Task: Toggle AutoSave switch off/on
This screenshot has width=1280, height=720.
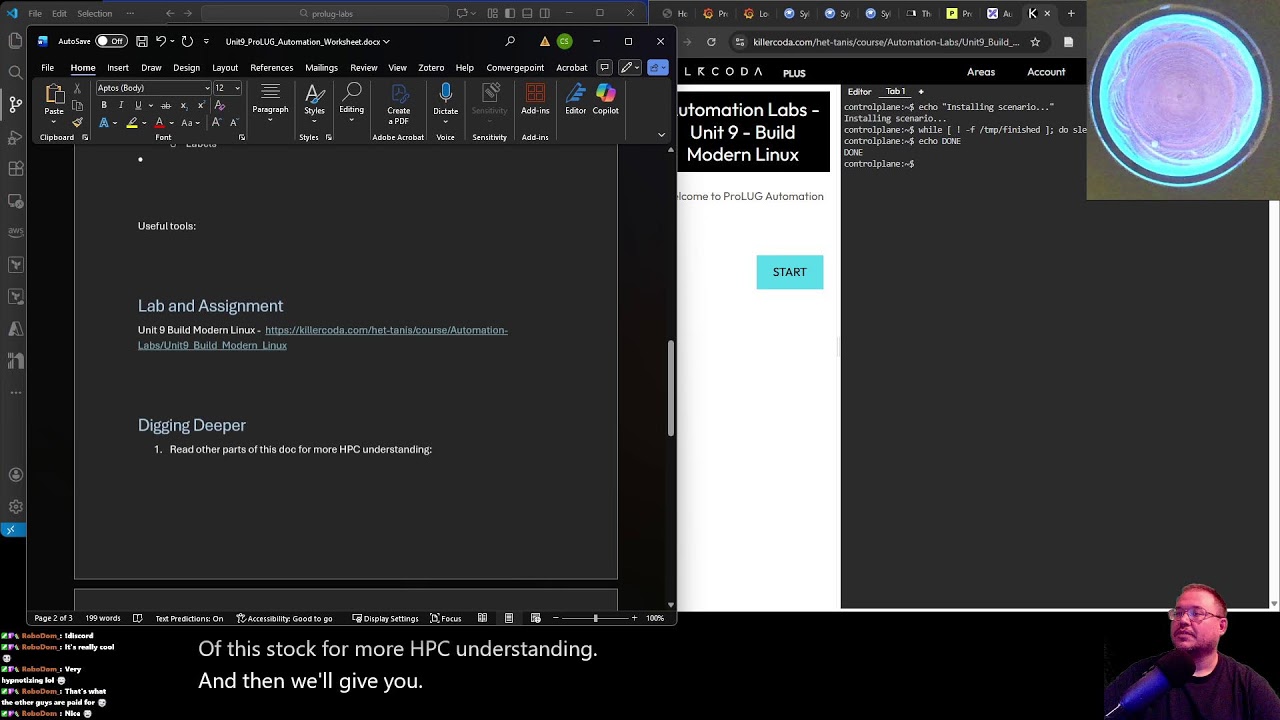Action: coord(111,41)
